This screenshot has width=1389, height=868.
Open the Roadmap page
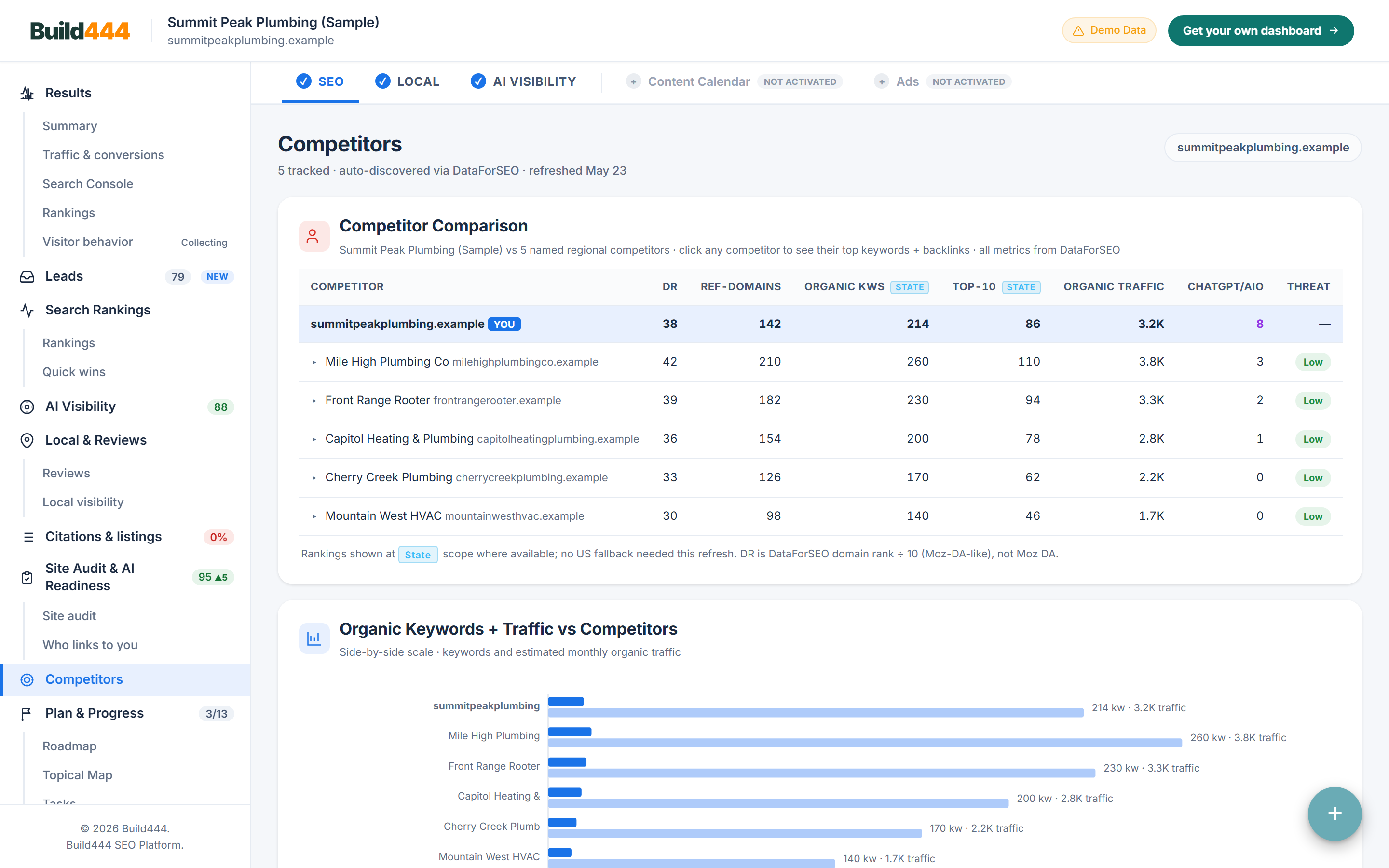tap(69, 746)
